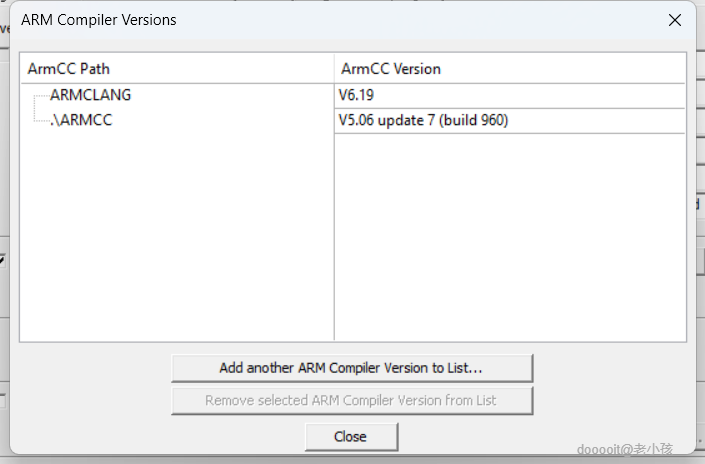
Task: Click the V5.06 update 7 version cell
Action: tap(424, 120)
